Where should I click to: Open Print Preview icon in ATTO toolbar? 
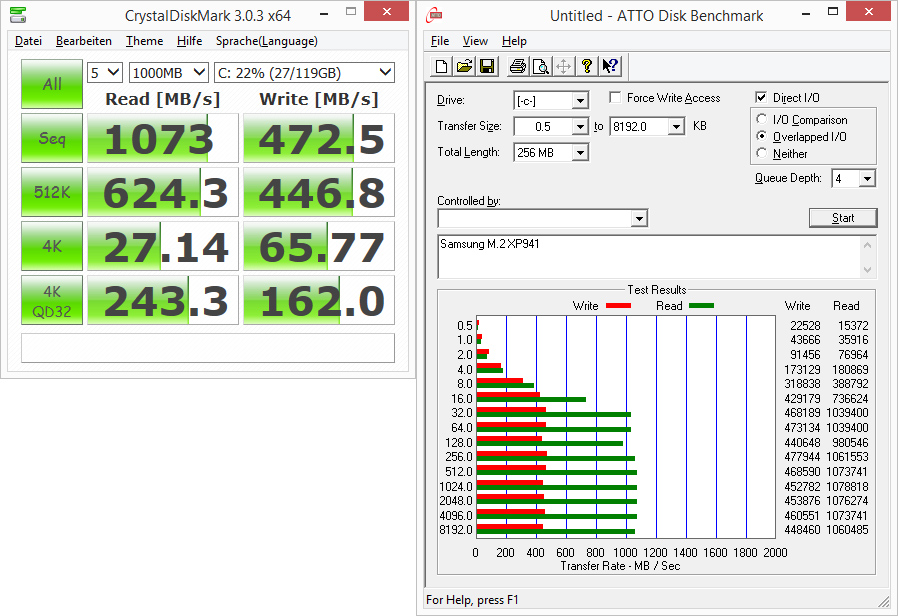pyautogui.click(x=541, y=67)
